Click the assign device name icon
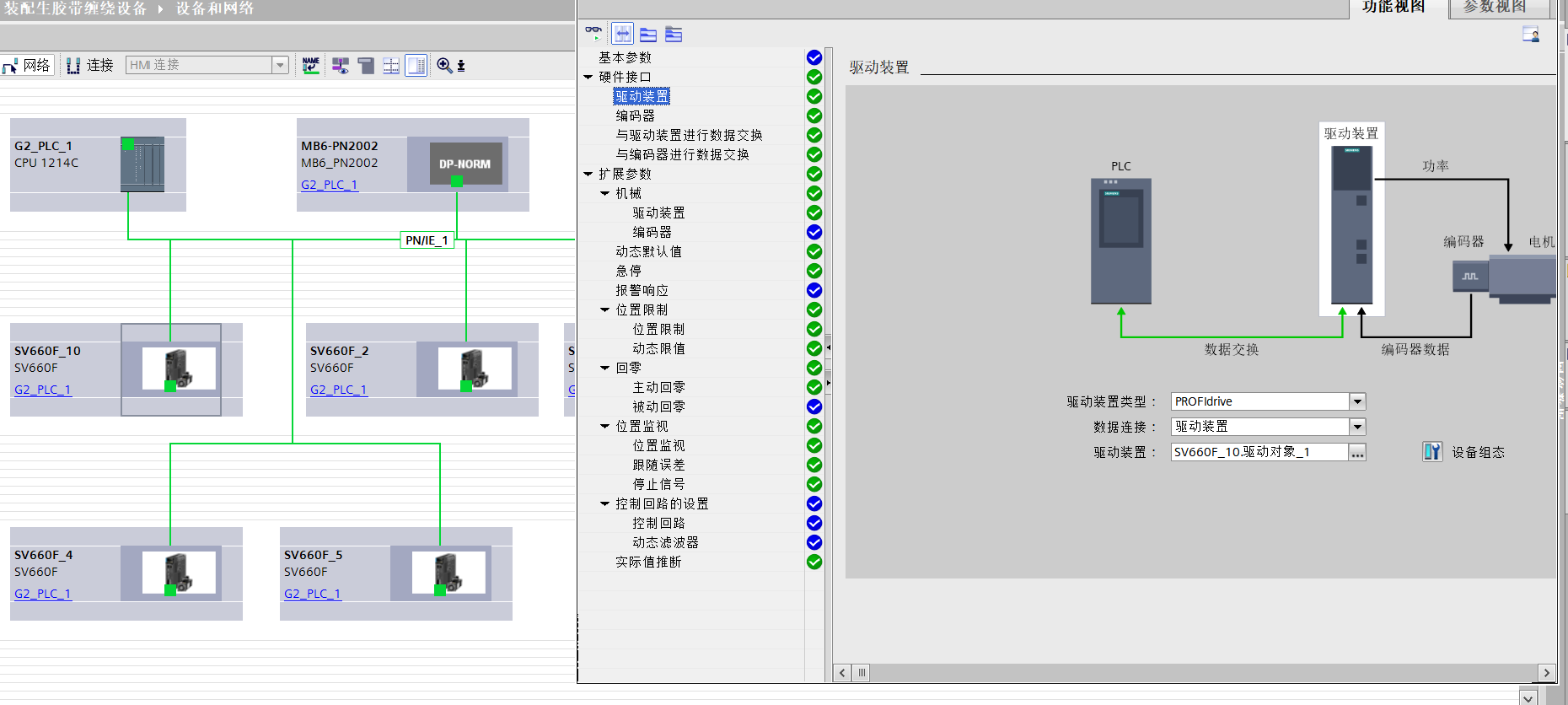This screenshot has width=1568, height=705. [x=311, y=66]
